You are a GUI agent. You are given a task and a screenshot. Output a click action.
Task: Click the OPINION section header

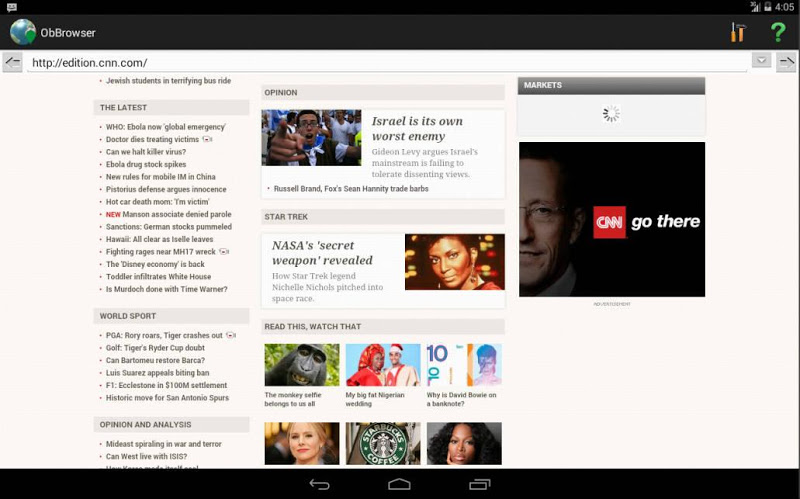pyautogui.click(x=383, y=92)
